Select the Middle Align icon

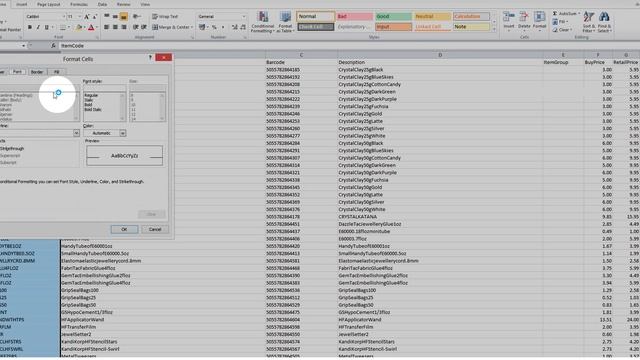115,17
